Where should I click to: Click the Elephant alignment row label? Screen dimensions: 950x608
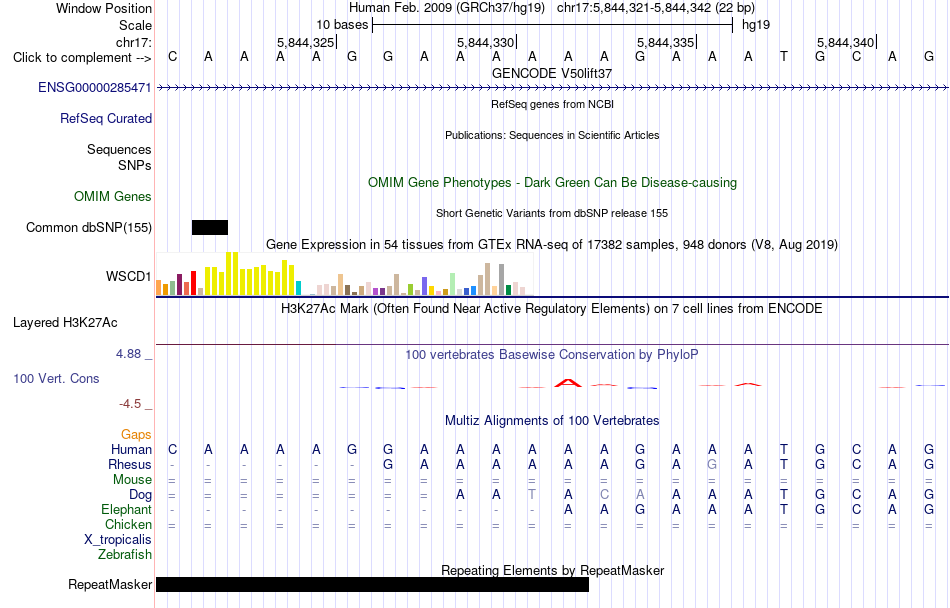click(x=127, y=510)
